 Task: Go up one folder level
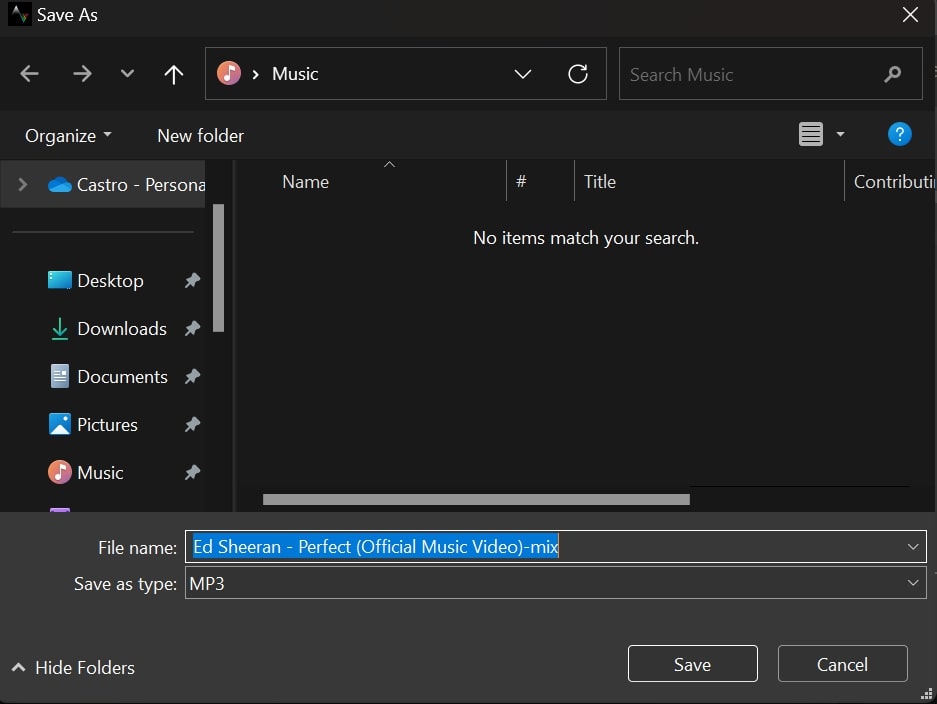tap(174, 74)
